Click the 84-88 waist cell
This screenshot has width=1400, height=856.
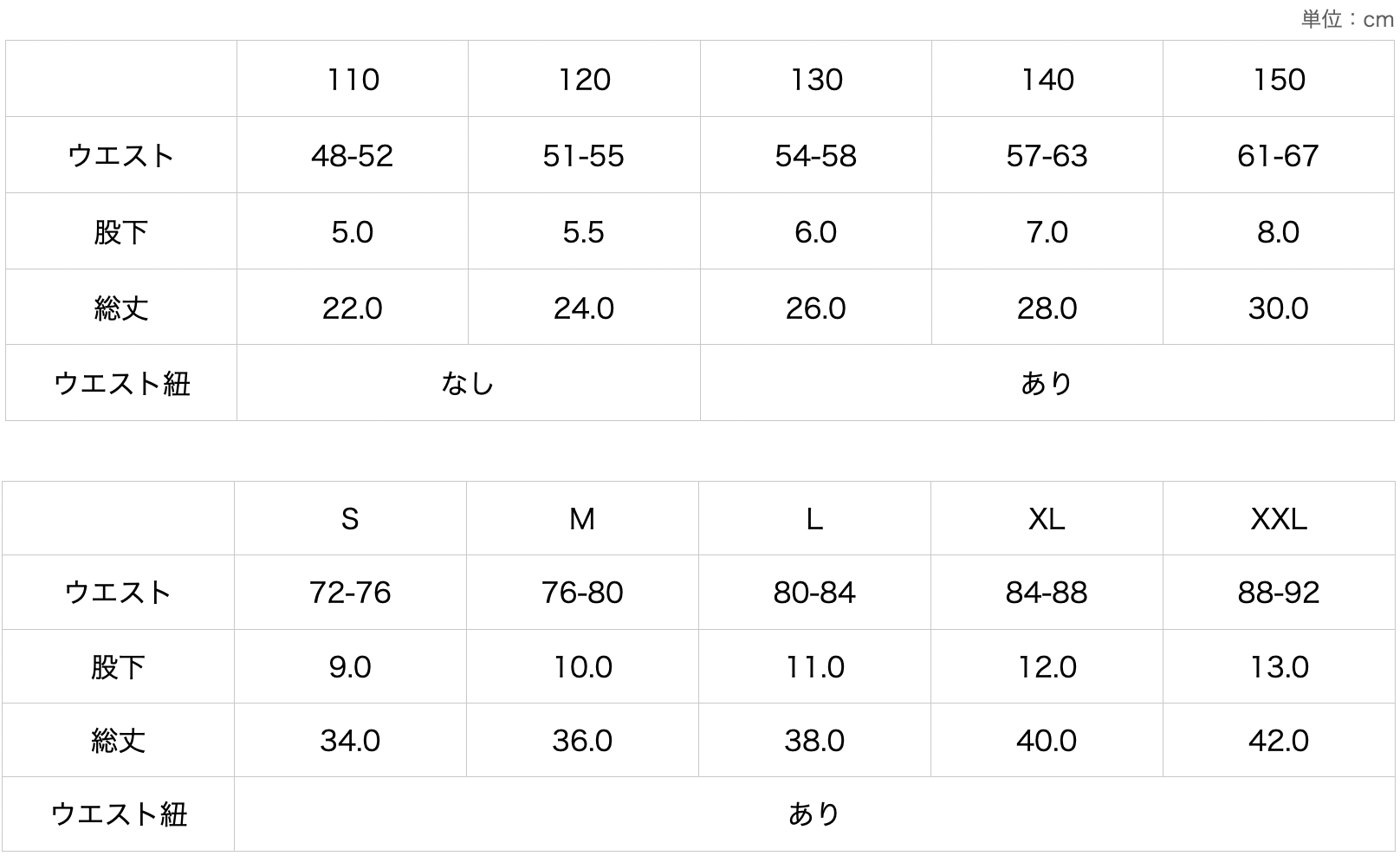1047,593
